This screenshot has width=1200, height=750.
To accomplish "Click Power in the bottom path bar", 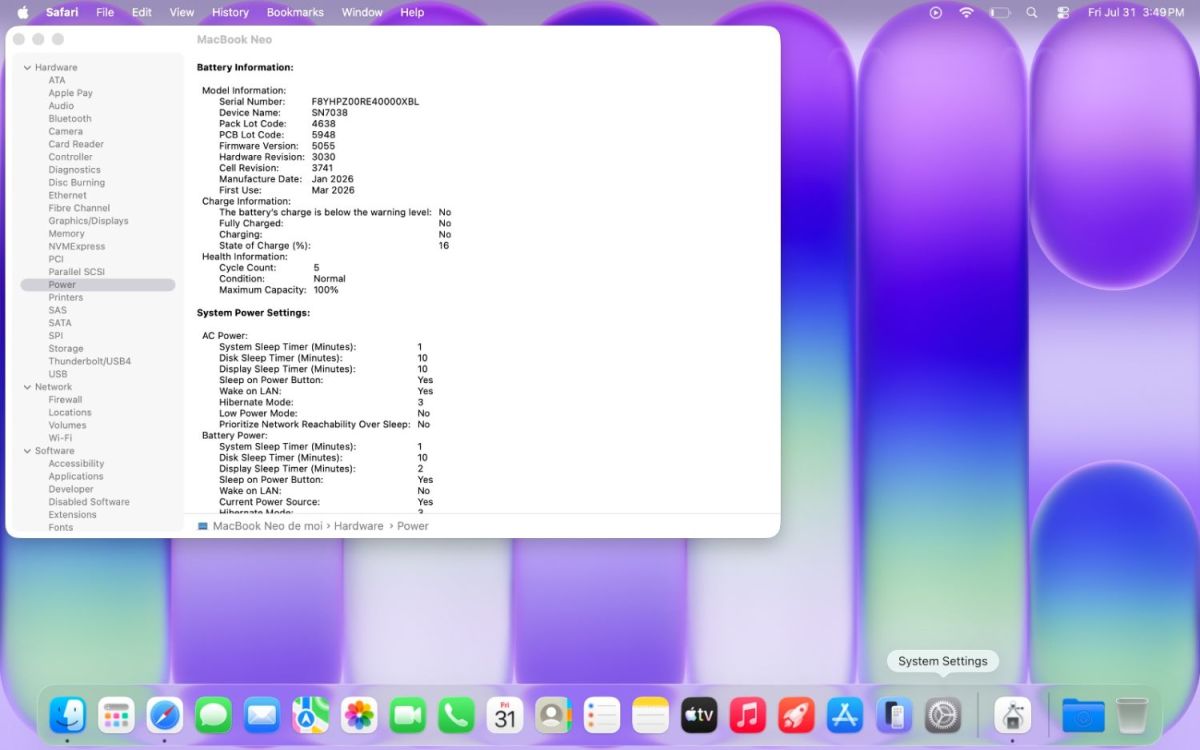I will pos(413,526).
